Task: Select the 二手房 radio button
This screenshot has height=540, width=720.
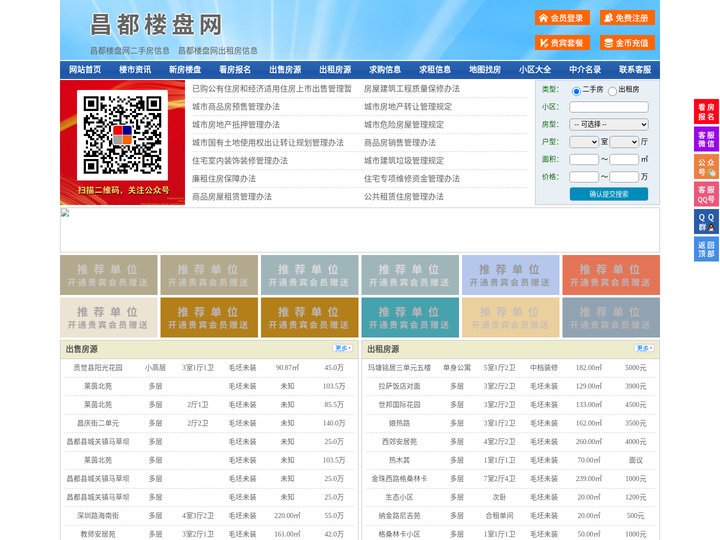Action: point(576,91)
